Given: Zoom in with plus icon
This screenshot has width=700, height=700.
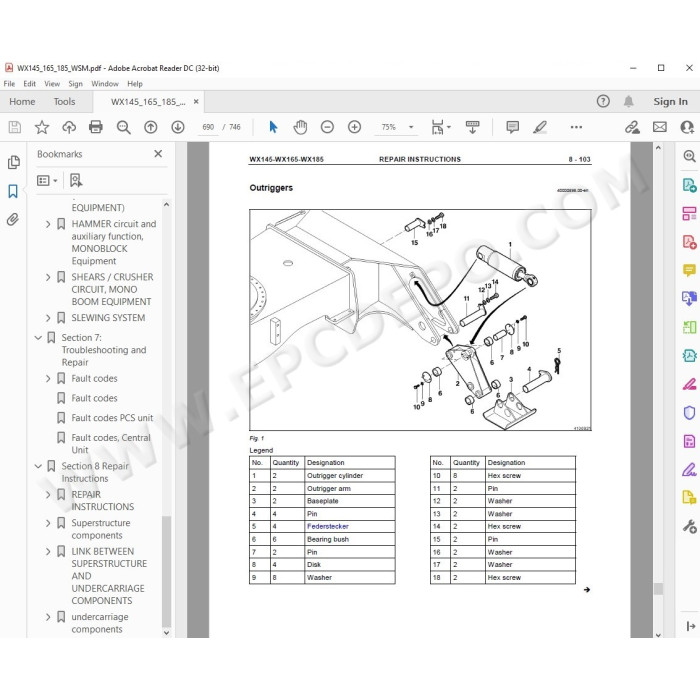Looking at the screenshot, I should pyautogui.click(x=354, y=127).
